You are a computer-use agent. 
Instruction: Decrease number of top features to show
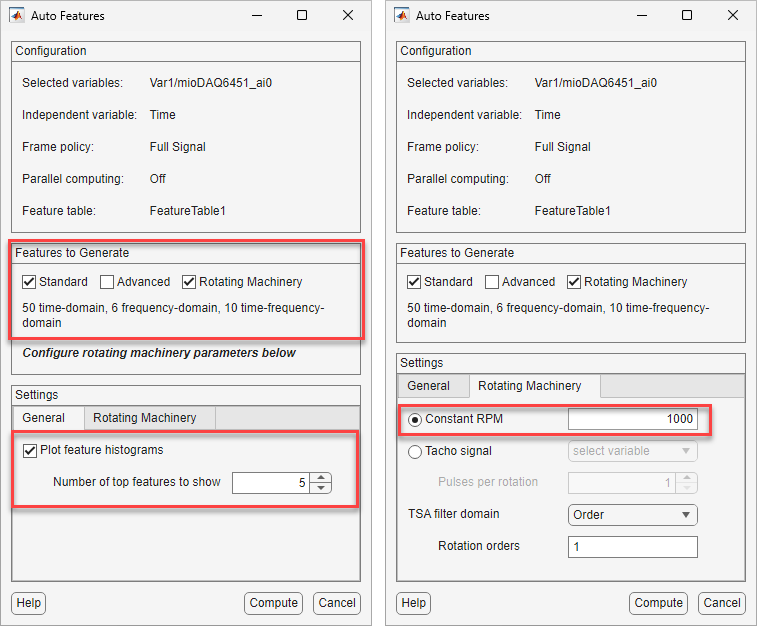(x=321, y=488)
